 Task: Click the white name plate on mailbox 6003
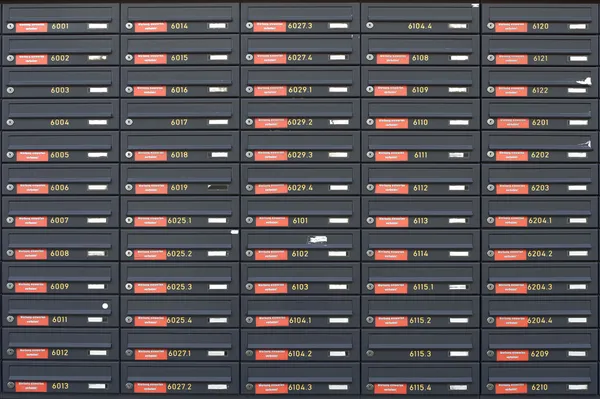click(x=98, y=90)
